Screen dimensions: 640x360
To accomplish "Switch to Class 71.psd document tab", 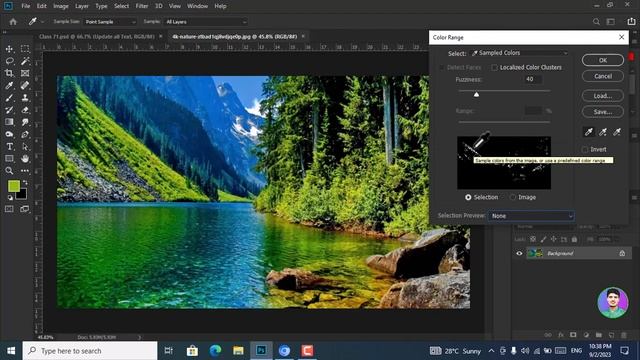I will pos(97,36).
